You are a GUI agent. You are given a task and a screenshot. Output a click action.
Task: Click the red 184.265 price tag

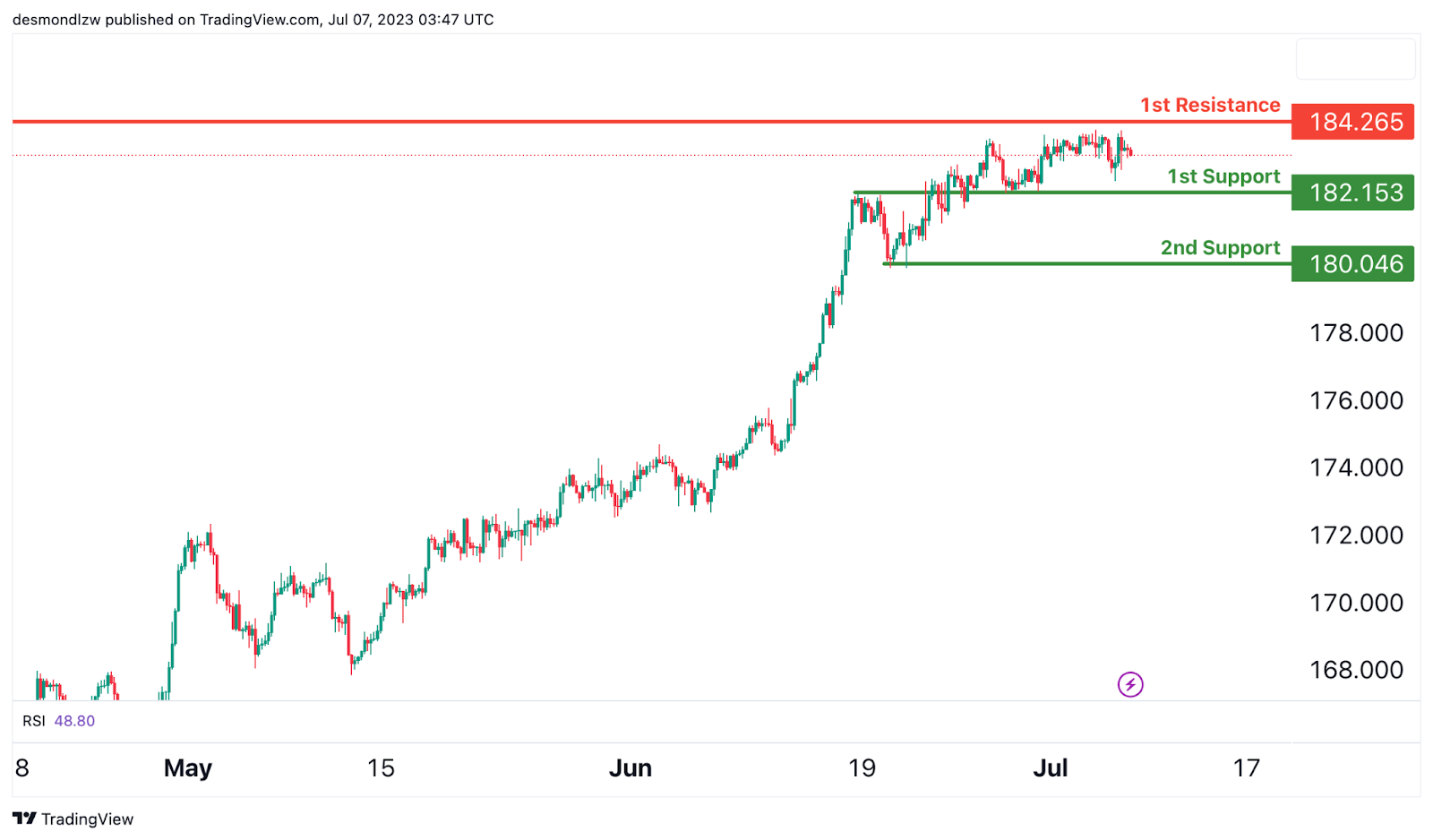[1352, 122]
